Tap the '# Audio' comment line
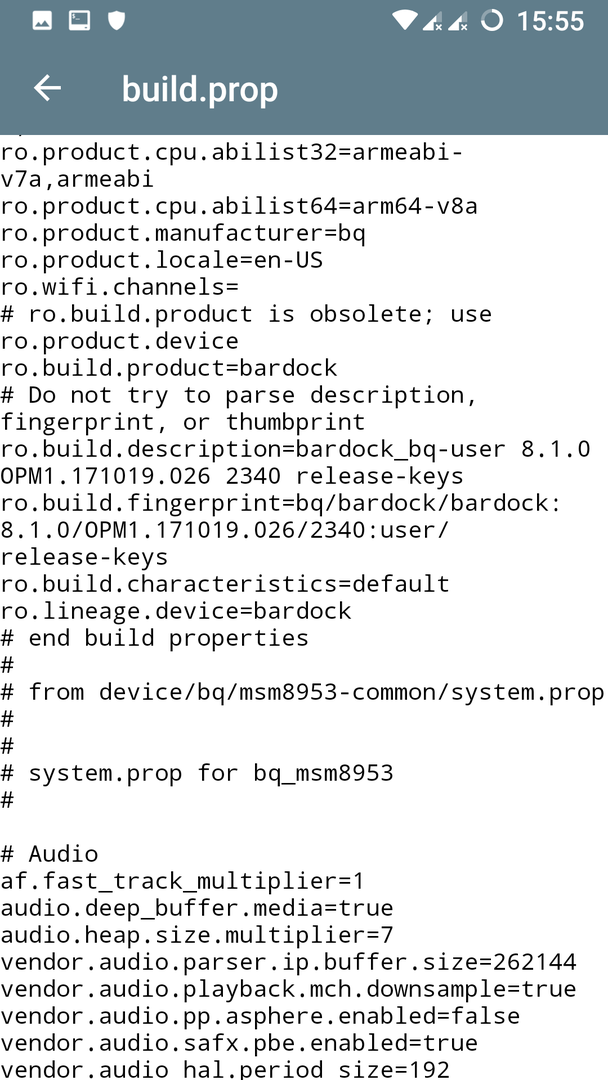The image size is (608, 1080). tap(50, 854)
